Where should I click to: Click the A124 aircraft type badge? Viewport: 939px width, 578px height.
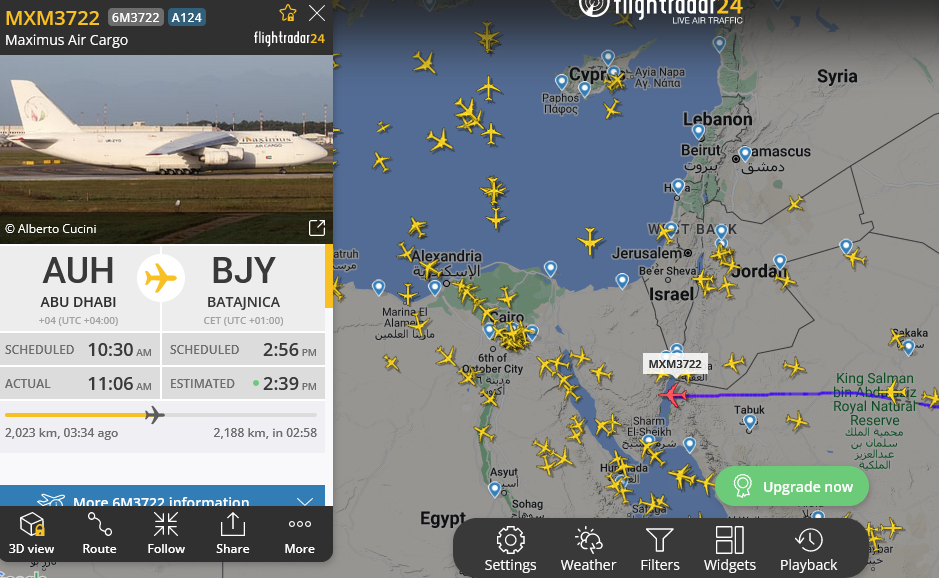[186, 17]
